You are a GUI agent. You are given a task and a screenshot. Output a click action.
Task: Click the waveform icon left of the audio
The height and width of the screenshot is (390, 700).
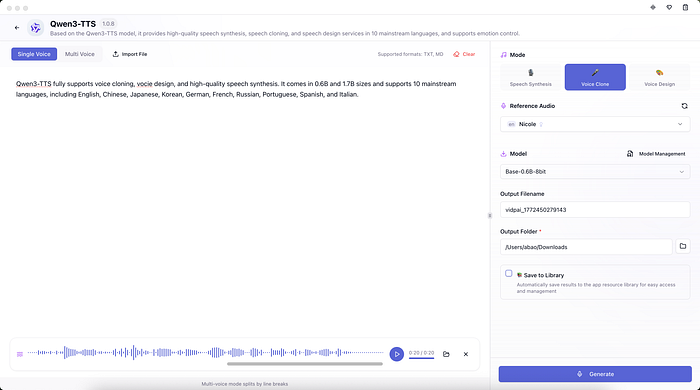(20, 354)
